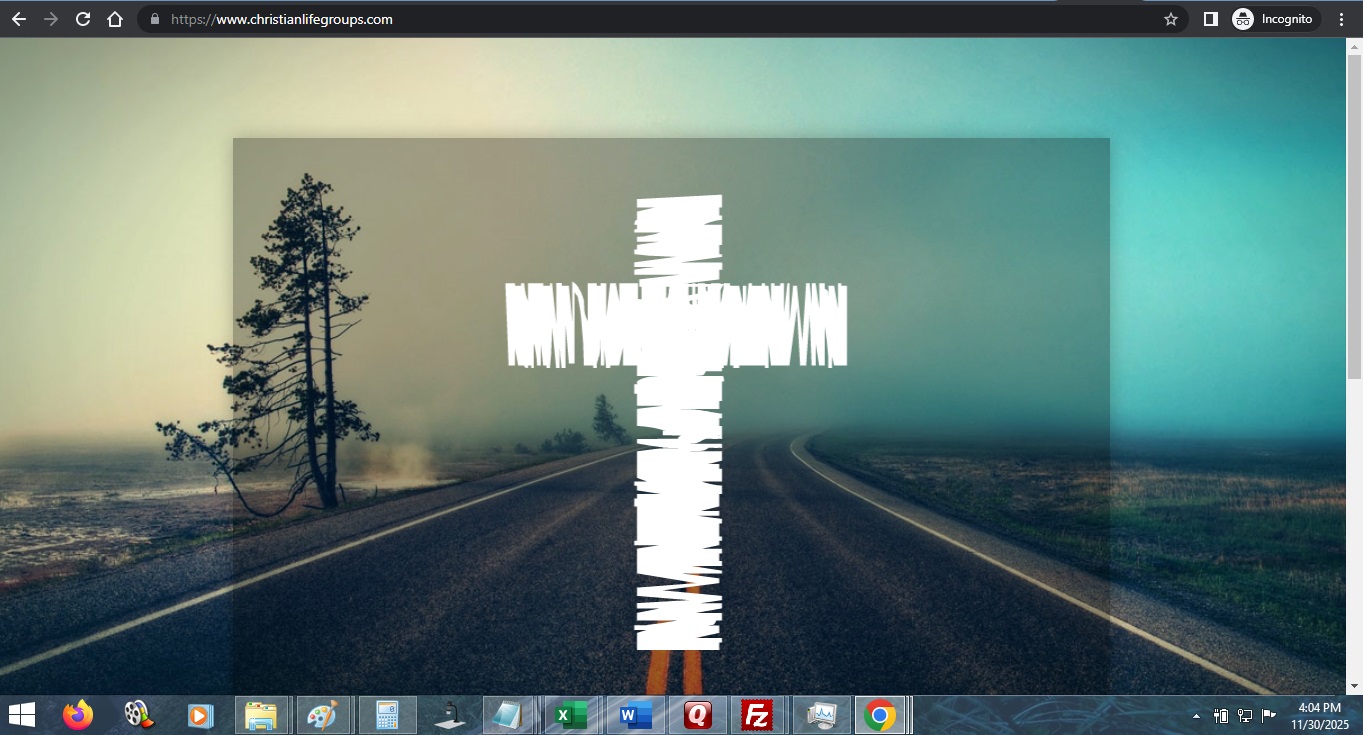Go to the browser home page

pyautogui.click(x=115, y=19)
